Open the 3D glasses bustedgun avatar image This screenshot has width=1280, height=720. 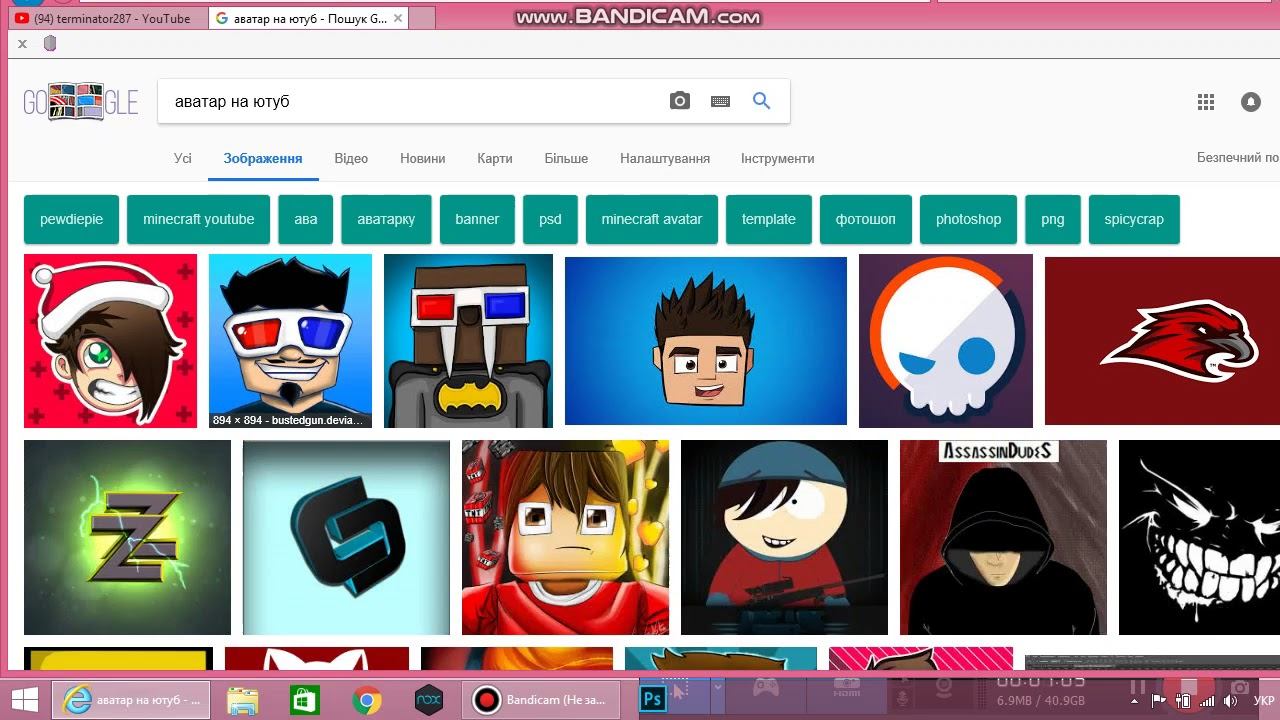pyautogui.click(x=290, y=341)
